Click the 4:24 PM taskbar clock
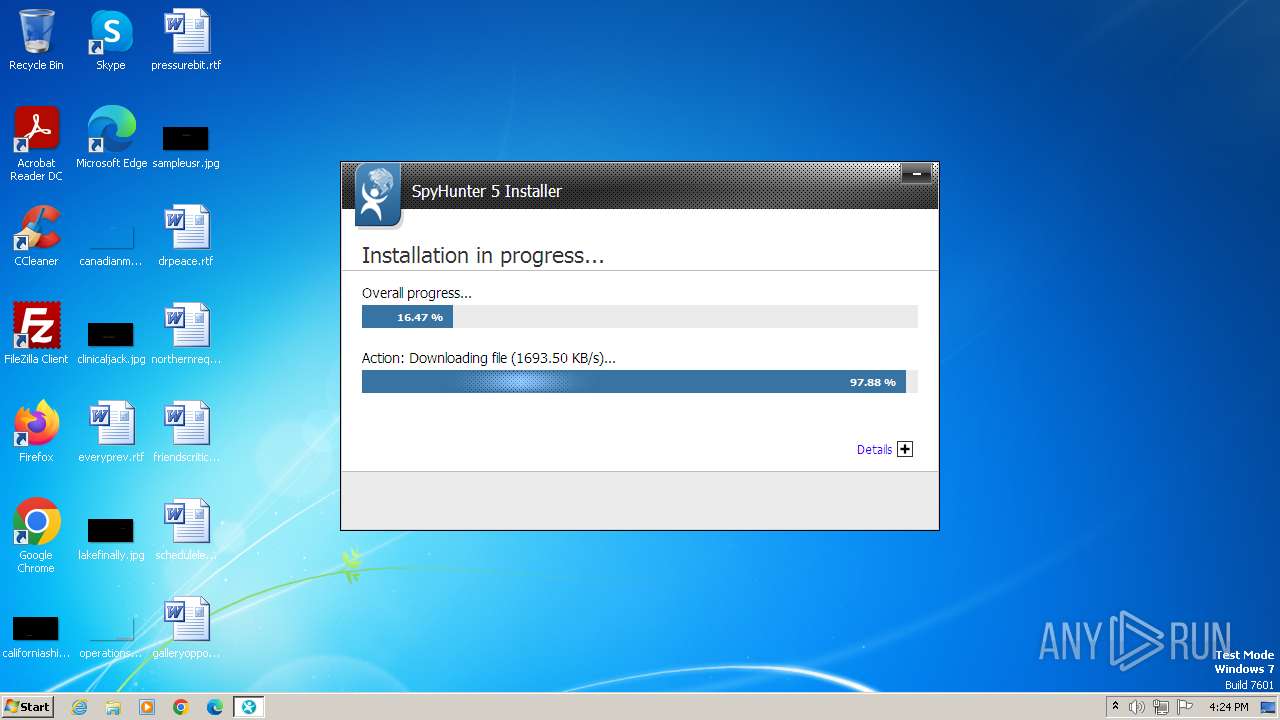The image size is (1280, 720). click(1228, 707)
